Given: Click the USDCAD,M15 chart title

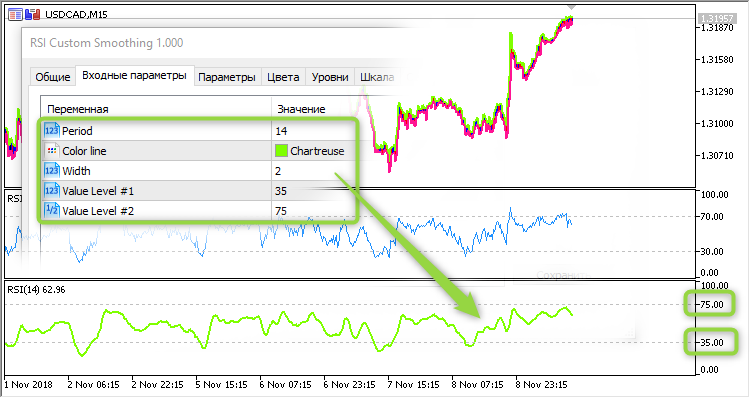Looking at the screenshot, I should 76,14.
